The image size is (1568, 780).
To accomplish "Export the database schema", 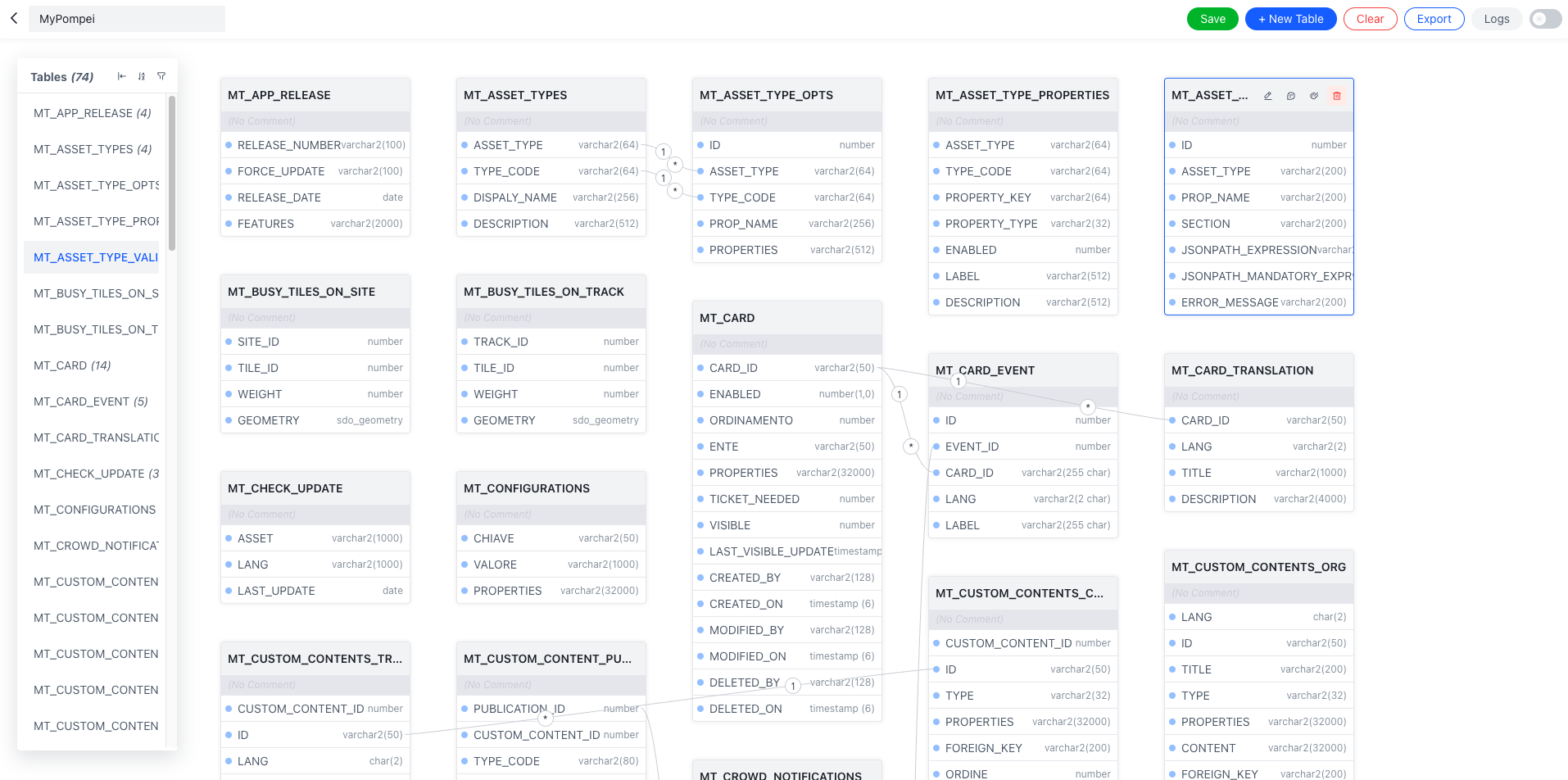I will pyautogui.click(x=1434, y=18).
